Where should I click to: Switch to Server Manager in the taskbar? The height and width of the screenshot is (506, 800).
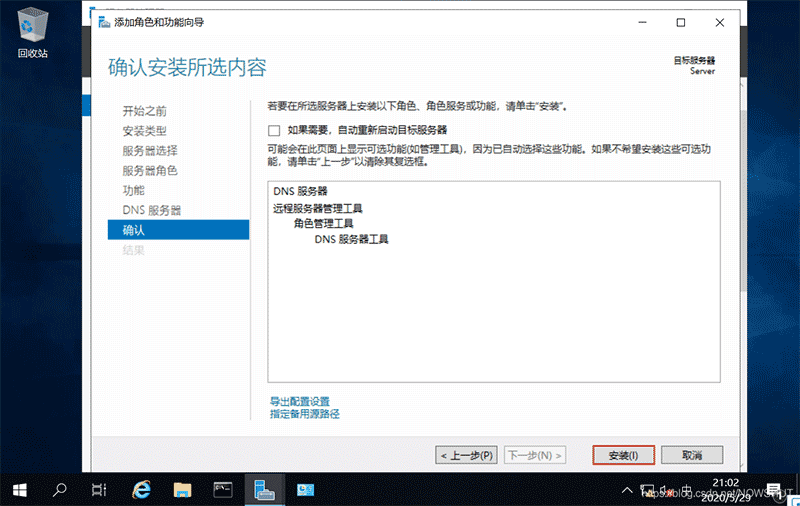coord(265,489)
